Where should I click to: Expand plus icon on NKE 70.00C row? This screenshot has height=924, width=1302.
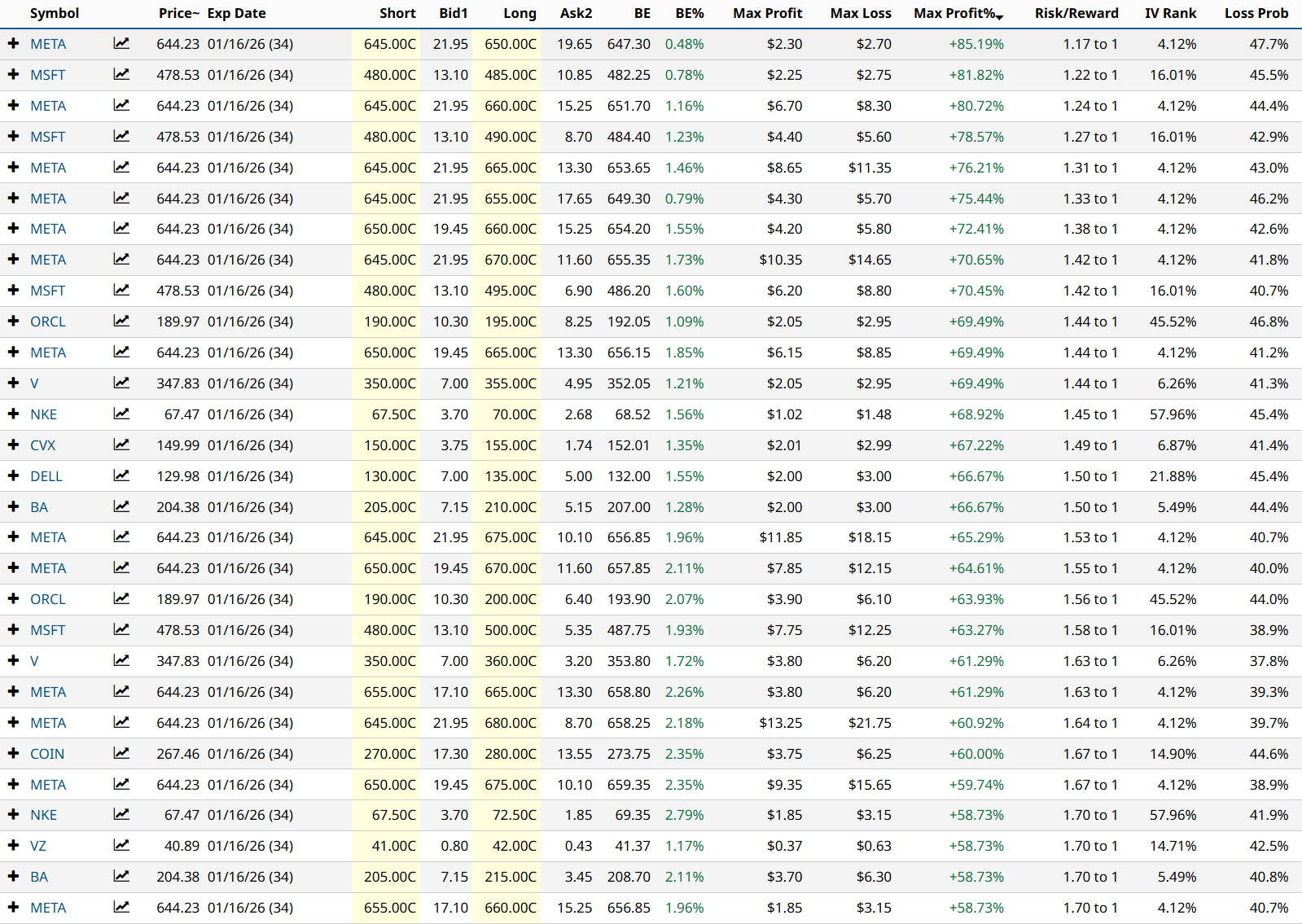click(13, 414)
